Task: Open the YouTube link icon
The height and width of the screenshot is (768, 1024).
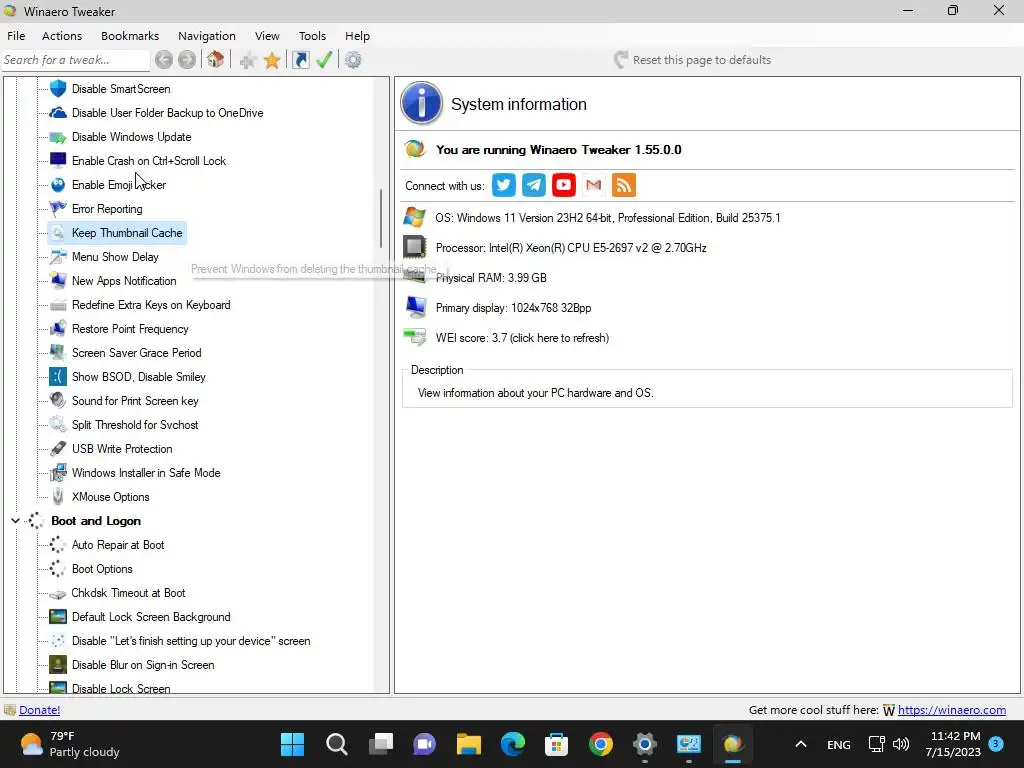Action: click(564, 185)
